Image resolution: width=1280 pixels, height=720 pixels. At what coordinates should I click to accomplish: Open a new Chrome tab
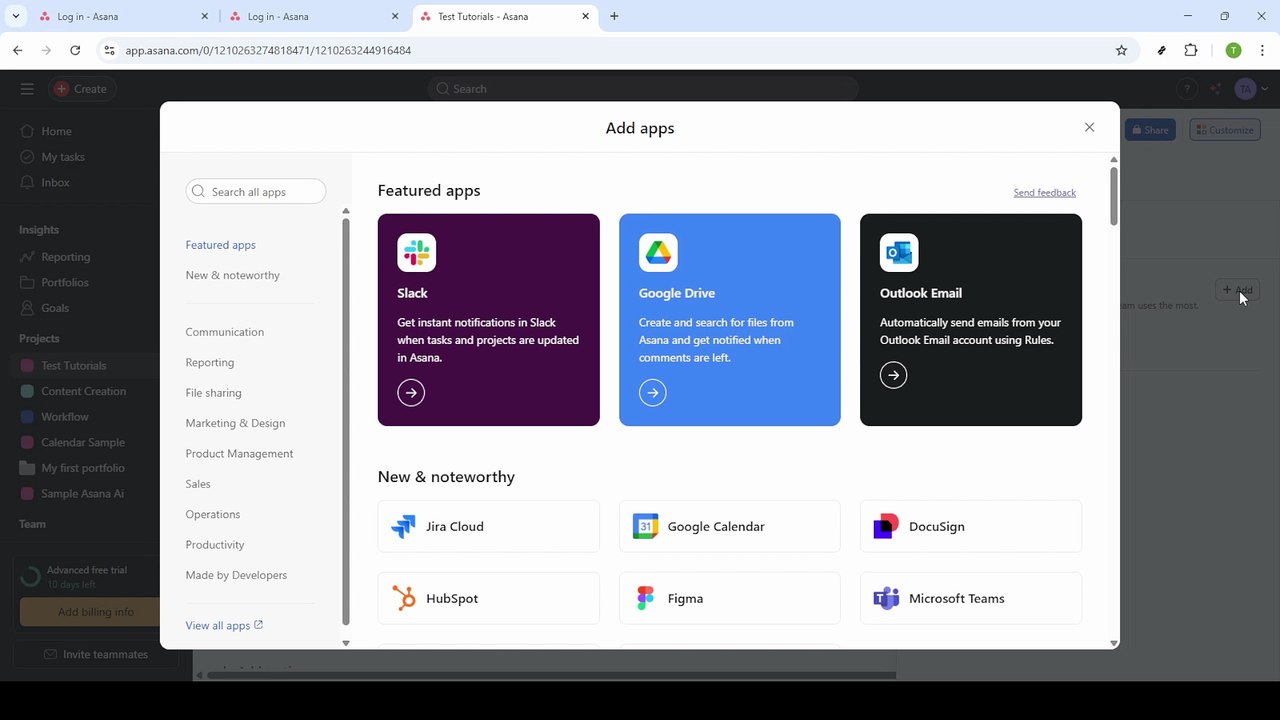(614, 16)
